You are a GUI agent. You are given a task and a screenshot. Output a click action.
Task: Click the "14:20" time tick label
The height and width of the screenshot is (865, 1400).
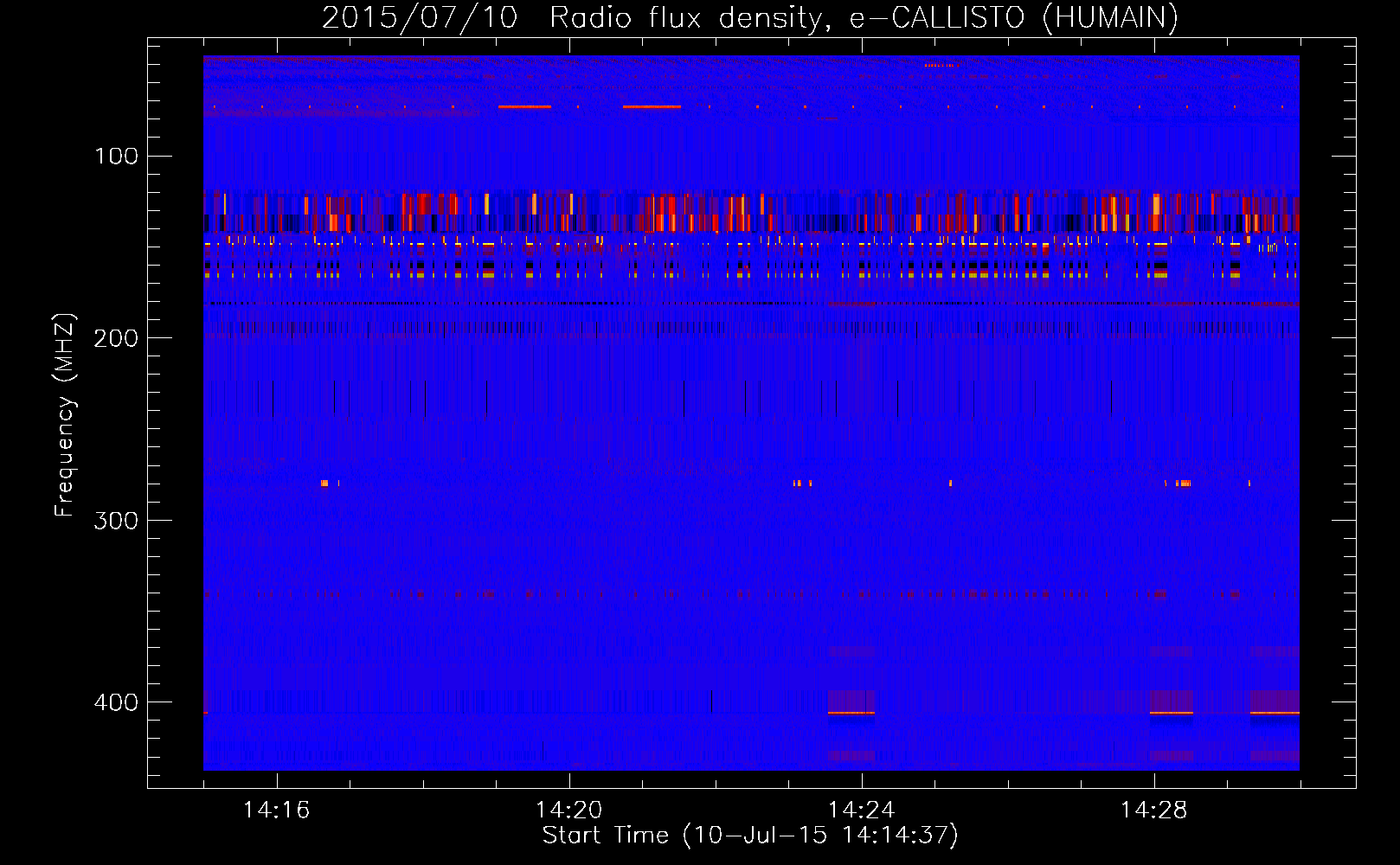[x=568, y=811]
